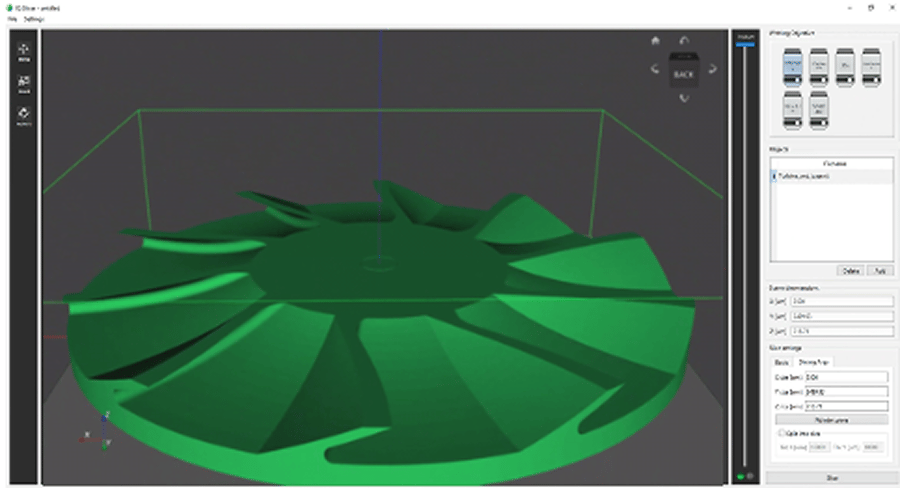Switch to the Basic slice settings tab

coord(781,362)
